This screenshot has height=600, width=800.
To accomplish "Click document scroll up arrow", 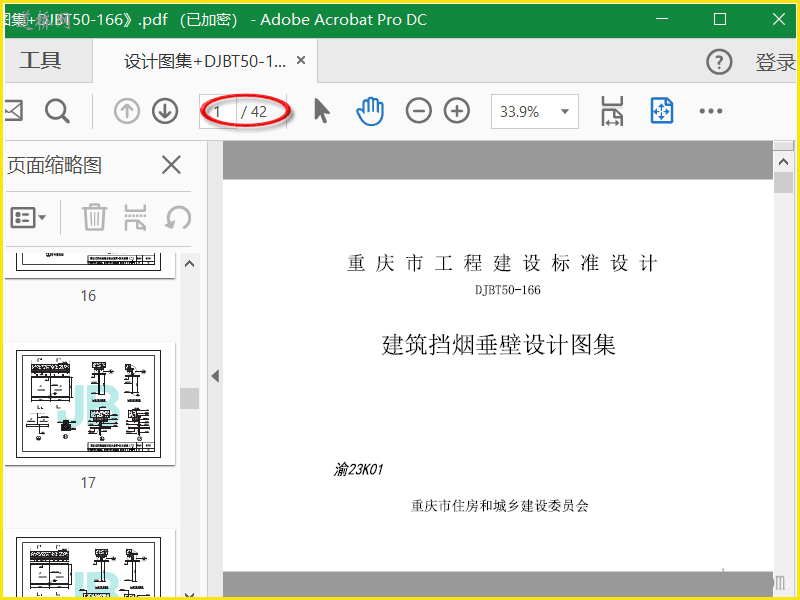I will [x=784, y=162].
